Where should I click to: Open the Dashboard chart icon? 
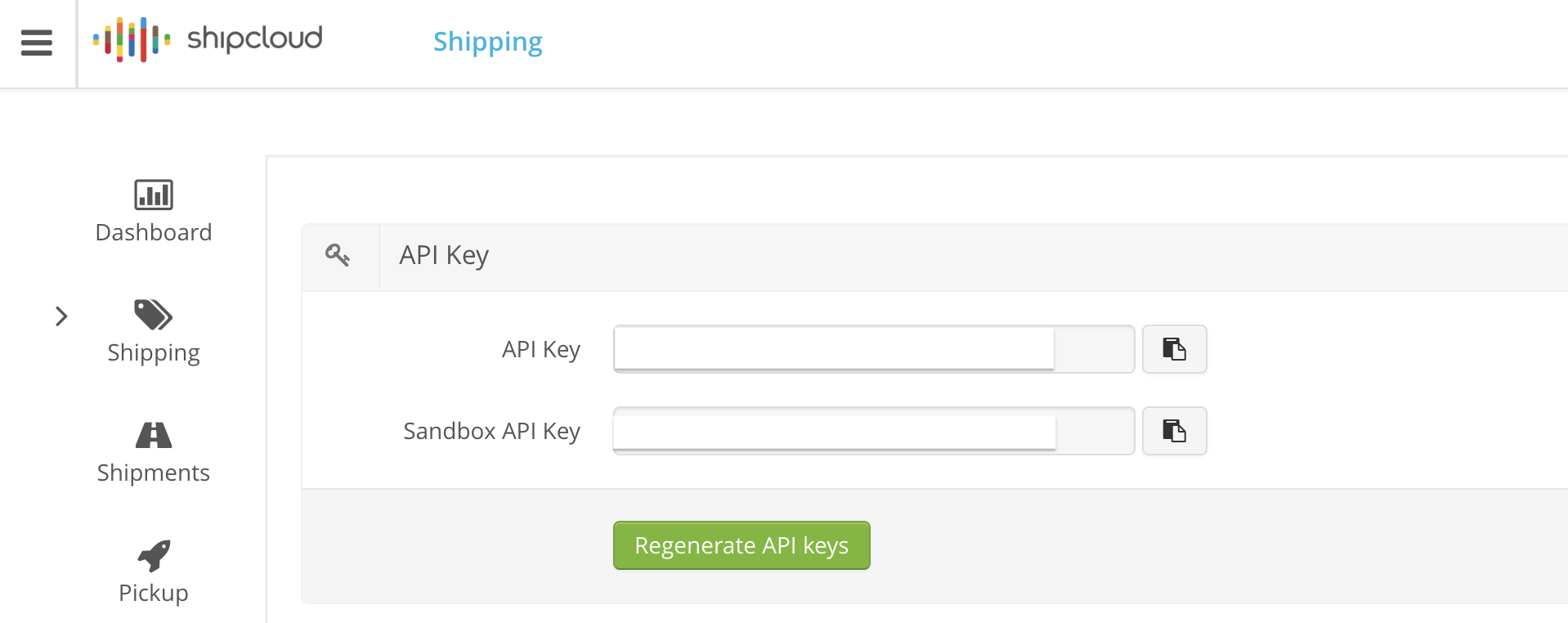click(x=154, y=195)
